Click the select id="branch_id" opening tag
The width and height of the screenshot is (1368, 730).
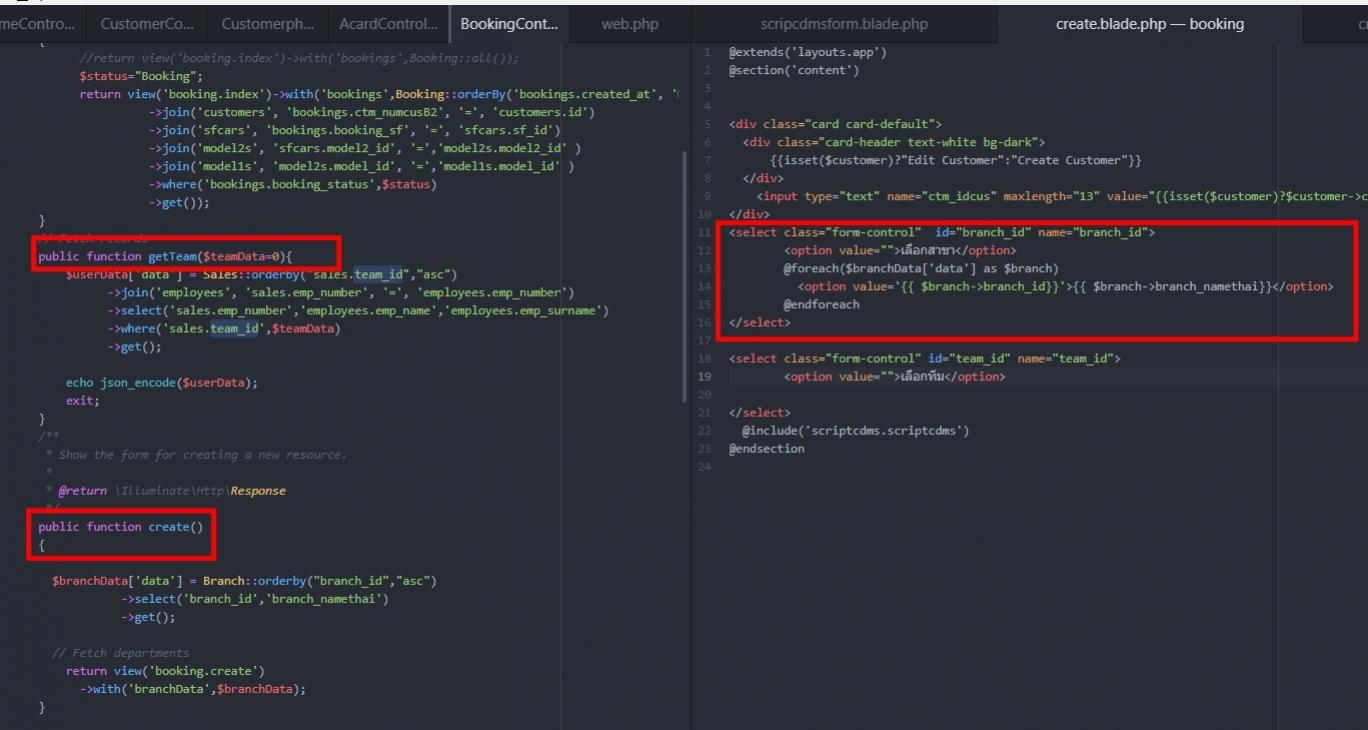pos(942,232)
